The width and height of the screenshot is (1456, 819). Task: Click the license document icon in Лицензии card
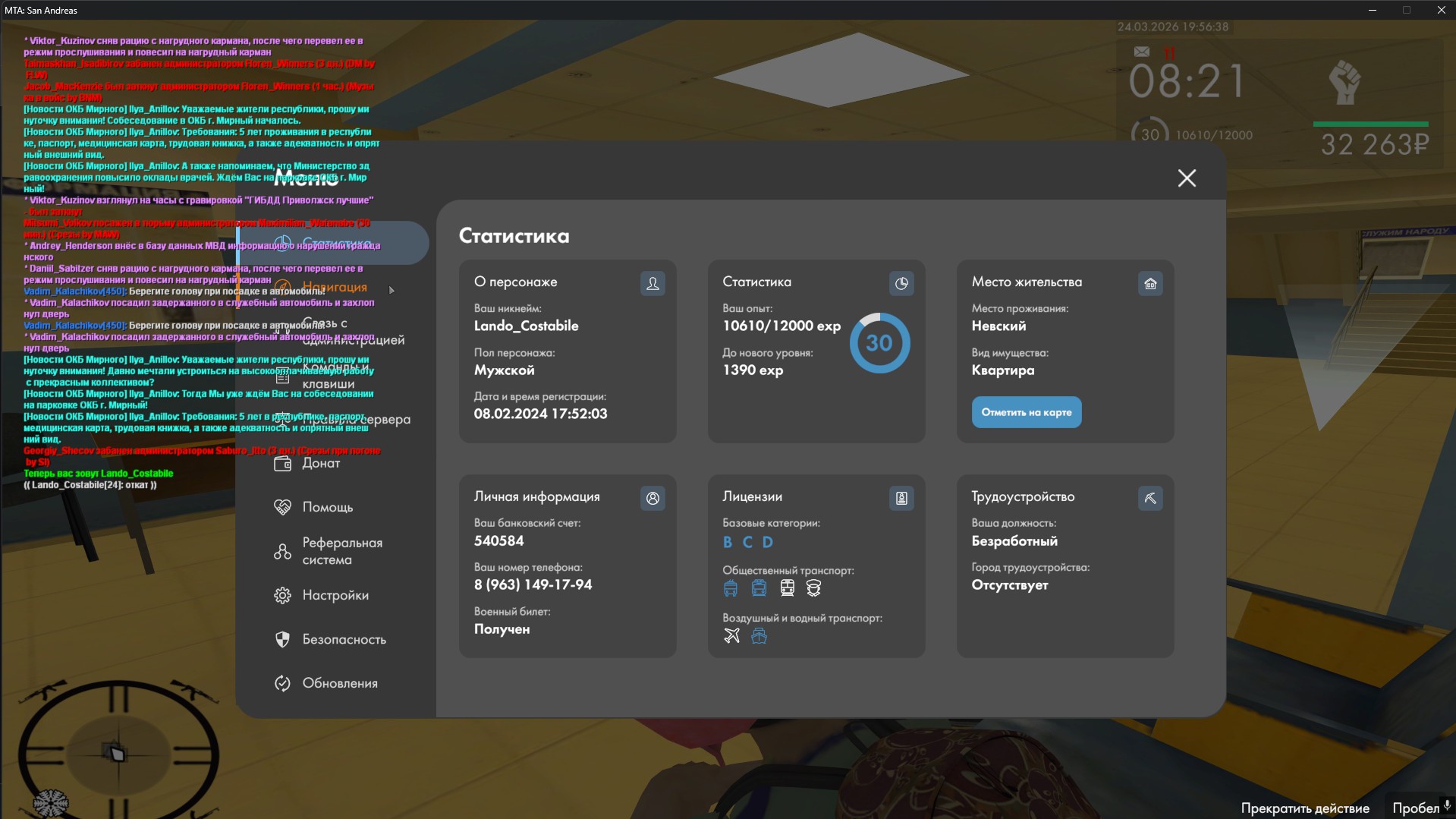click(901, 499)
